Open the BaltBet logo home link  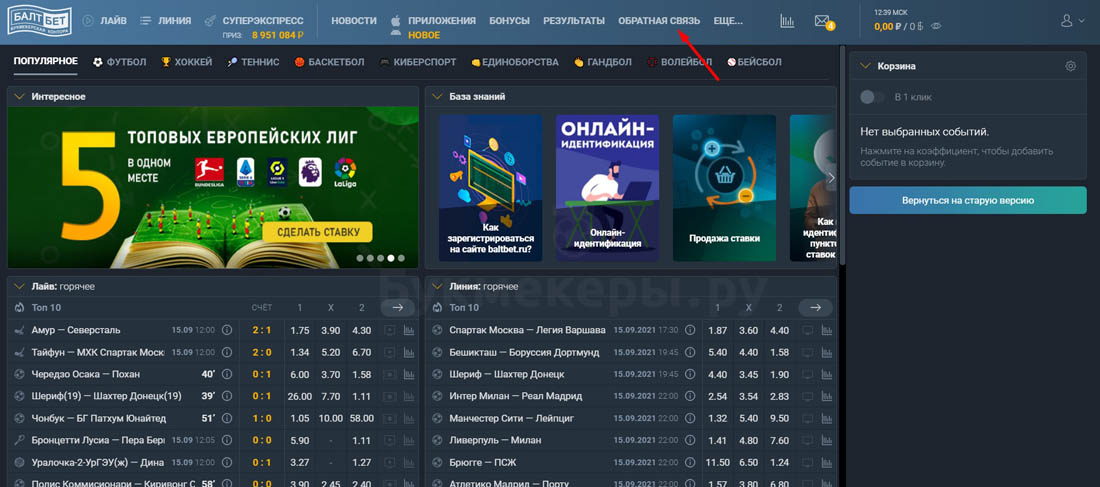(41, 21)
